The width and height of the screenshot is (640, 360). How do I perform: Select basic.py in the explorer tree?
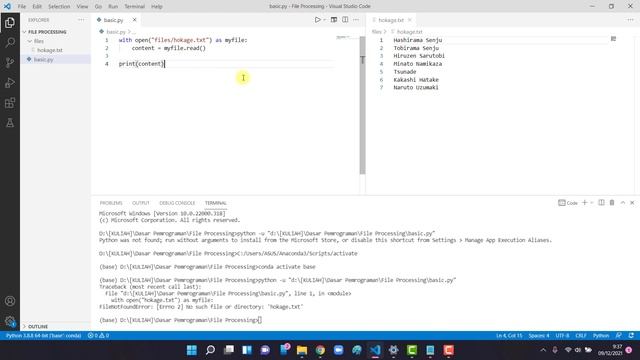click(44, 60)
